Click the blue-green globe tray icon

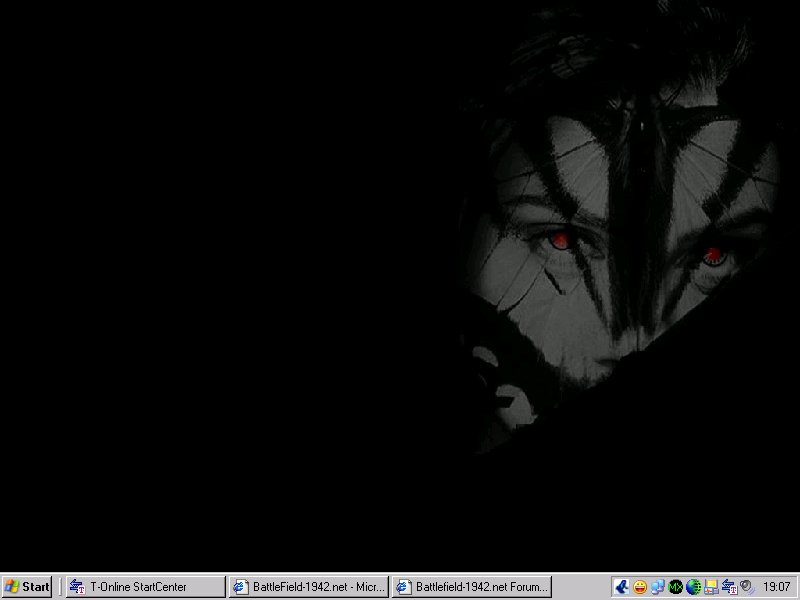(x=693, y=587)
